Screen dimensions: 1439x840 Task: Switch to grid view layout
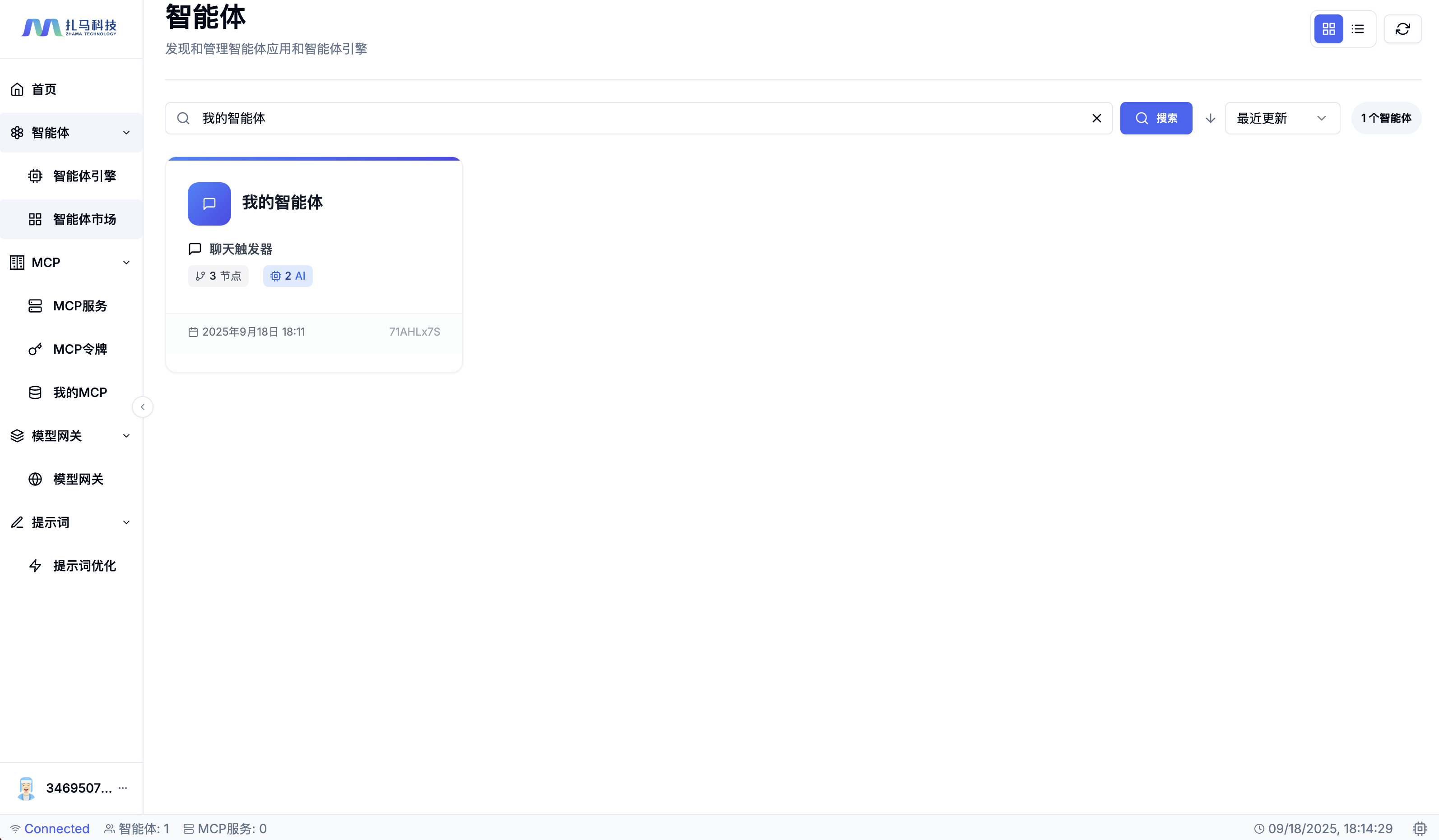1328,28
